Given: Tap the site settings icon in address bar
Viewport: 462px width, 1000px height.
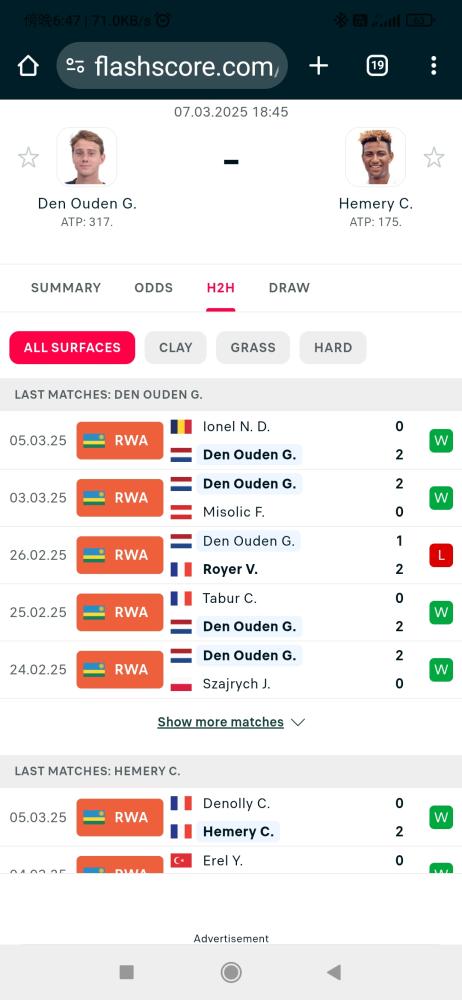Looking at the screenshot, I should pyautogui.click(x=75, y=66).
